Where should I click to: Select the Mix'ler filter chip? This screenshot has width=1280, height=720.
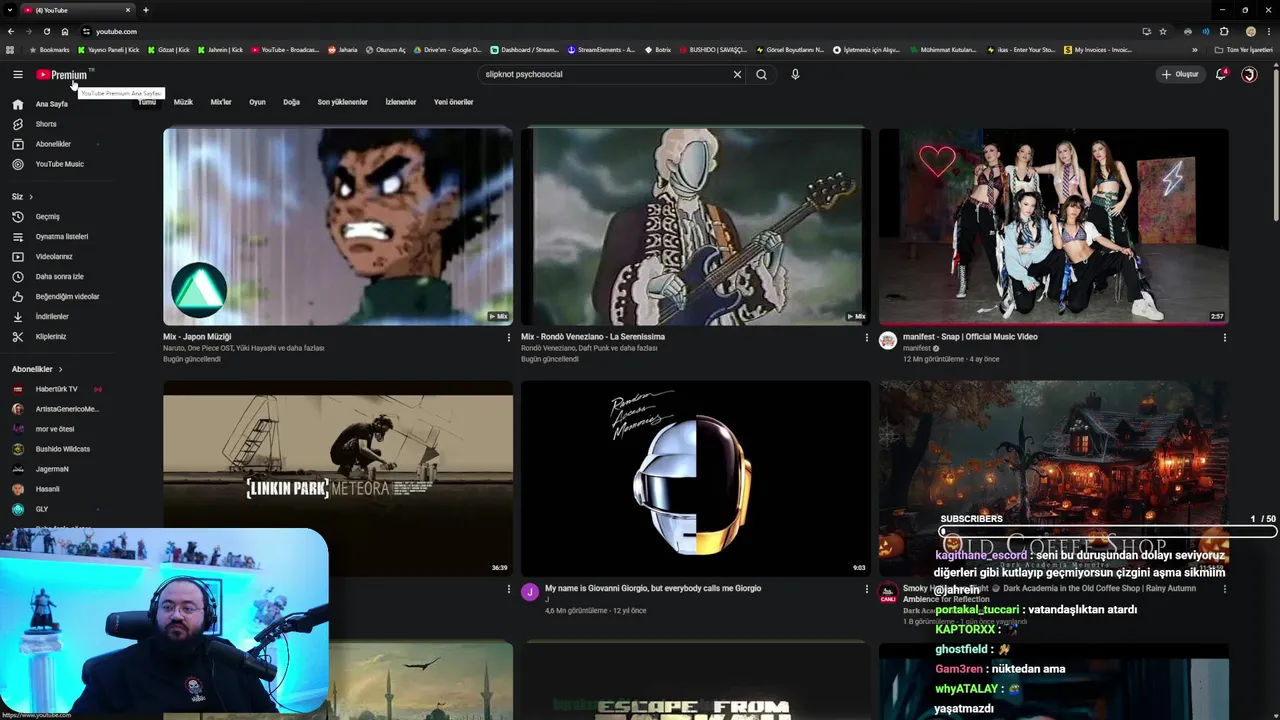click(x=221, y=102)
